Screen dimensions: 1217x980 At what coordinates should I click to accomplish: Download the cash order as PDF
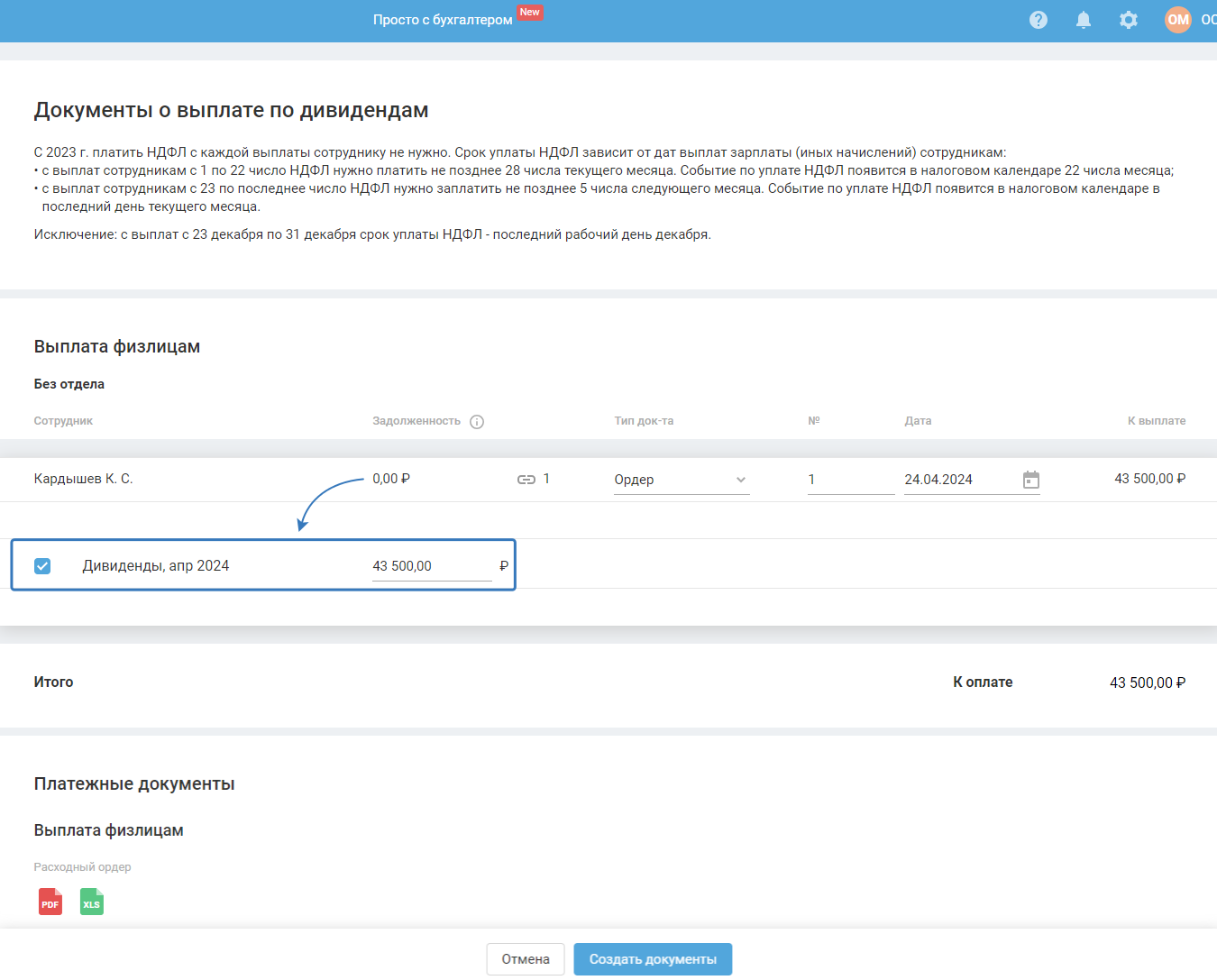tap(50, 902)
